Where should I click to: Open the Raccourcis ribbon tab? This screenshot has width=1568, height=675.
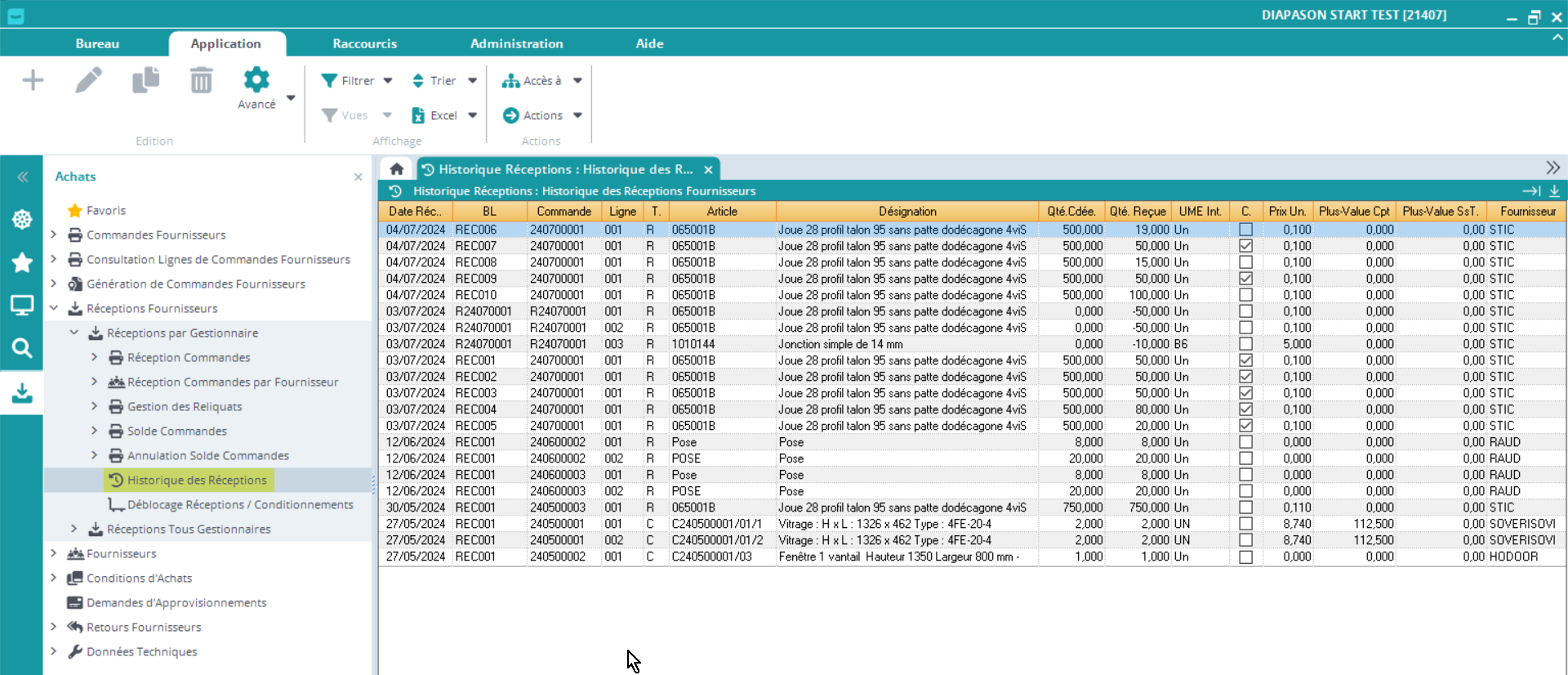[x=364, y=43]
